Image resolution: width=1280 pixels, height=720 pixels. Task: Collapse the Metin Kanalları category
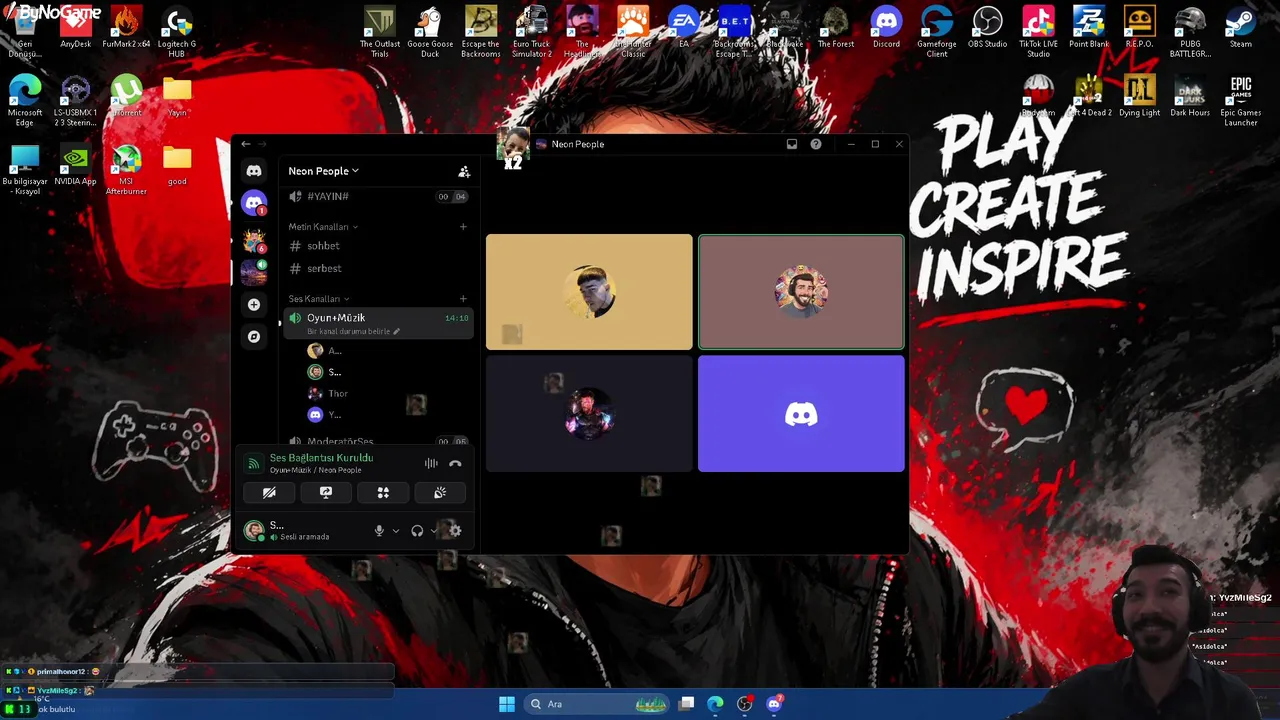[323, 227]
